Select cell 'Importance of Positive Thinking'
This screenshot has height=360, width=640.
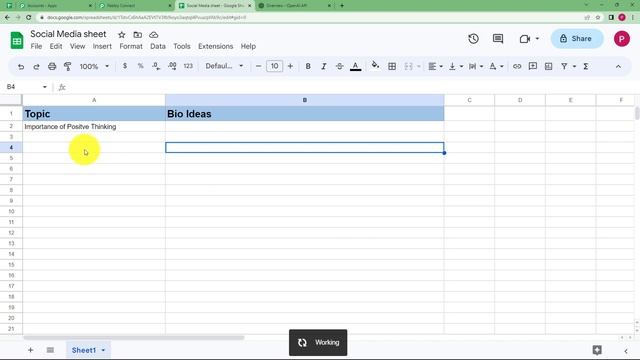pyautogui.click(x=94, y=127)
